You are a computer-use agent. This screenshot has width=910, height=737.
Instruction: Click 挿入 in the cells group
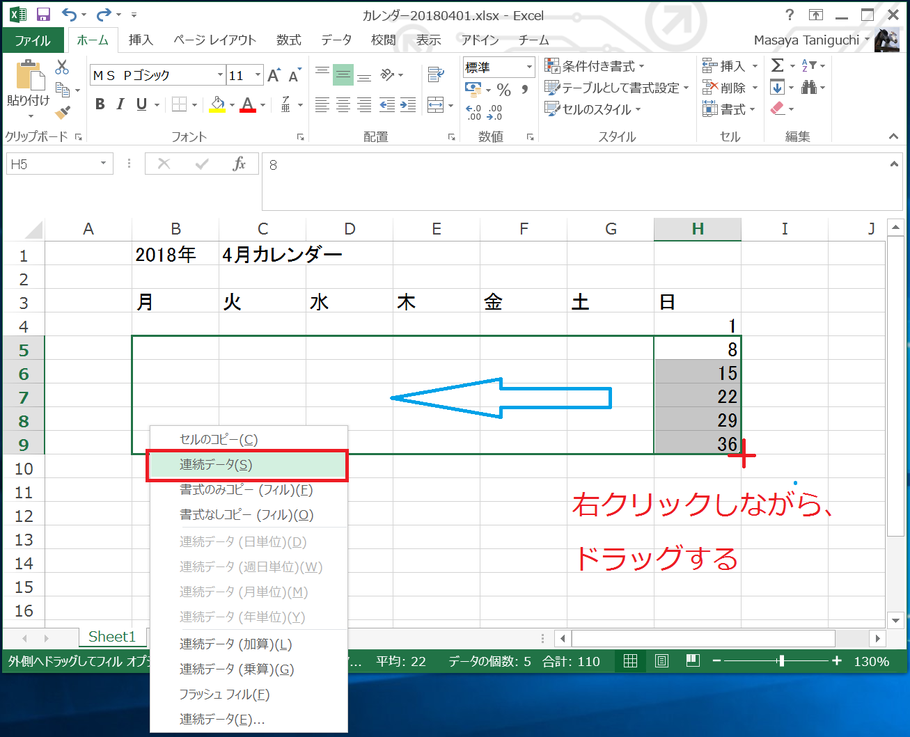[x=730, y=66]
